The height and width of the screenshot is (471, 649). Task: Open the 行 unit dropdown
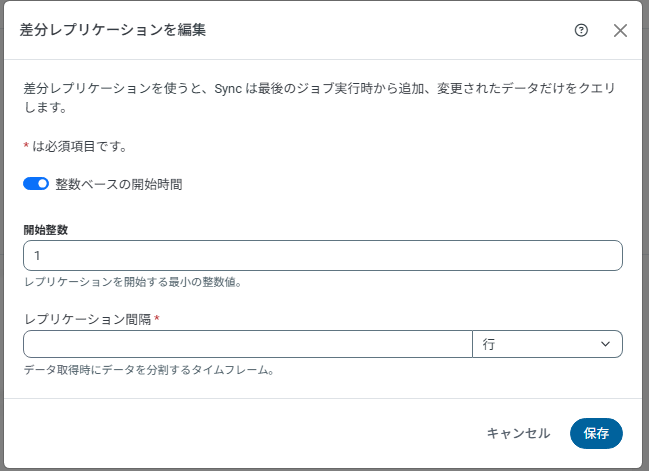(547, 344)
